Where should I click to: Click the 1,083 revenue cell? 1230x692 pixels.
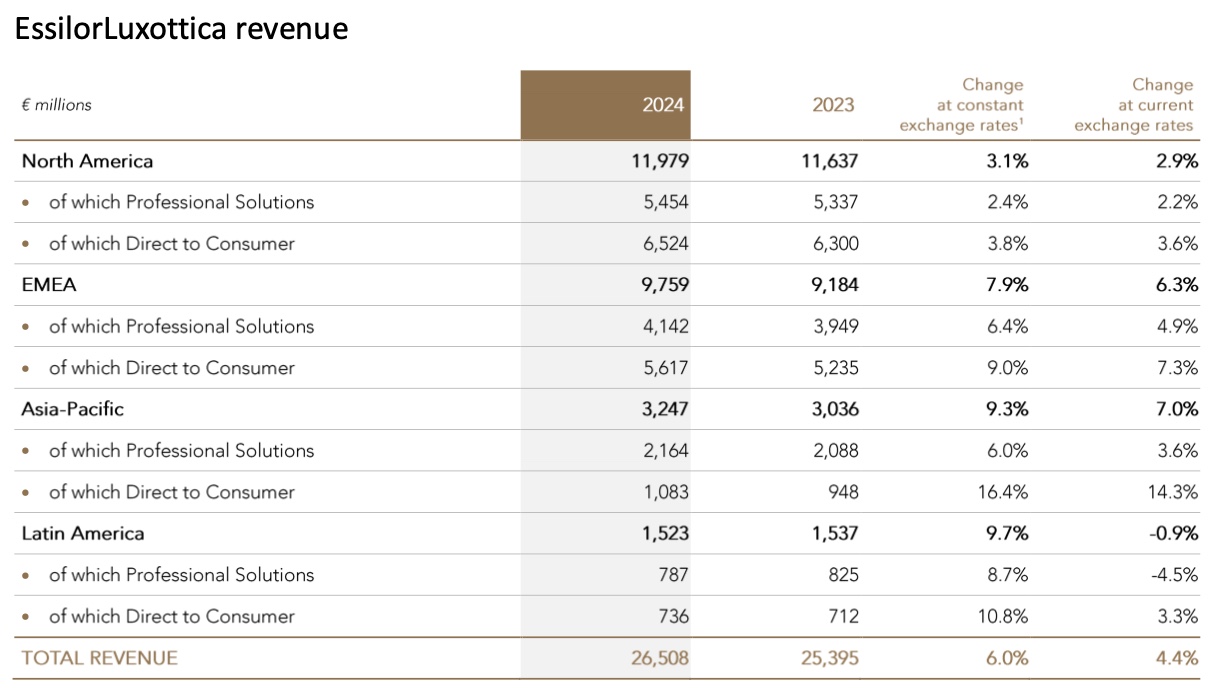point(667,492)
